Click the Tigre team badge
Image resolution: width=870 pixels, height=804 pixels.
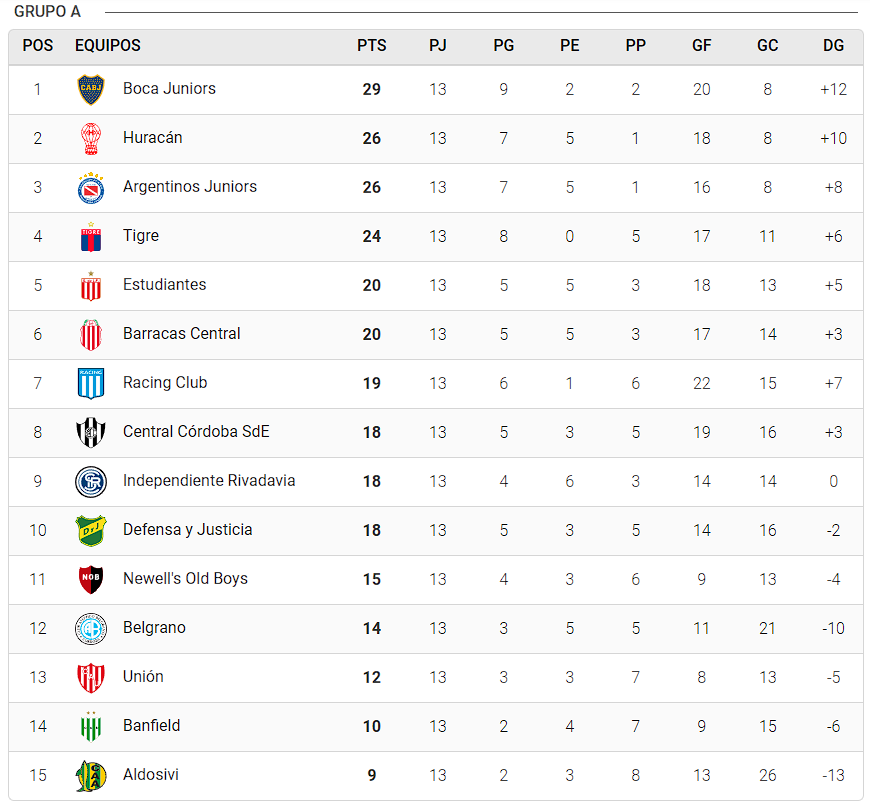[91, 236]
